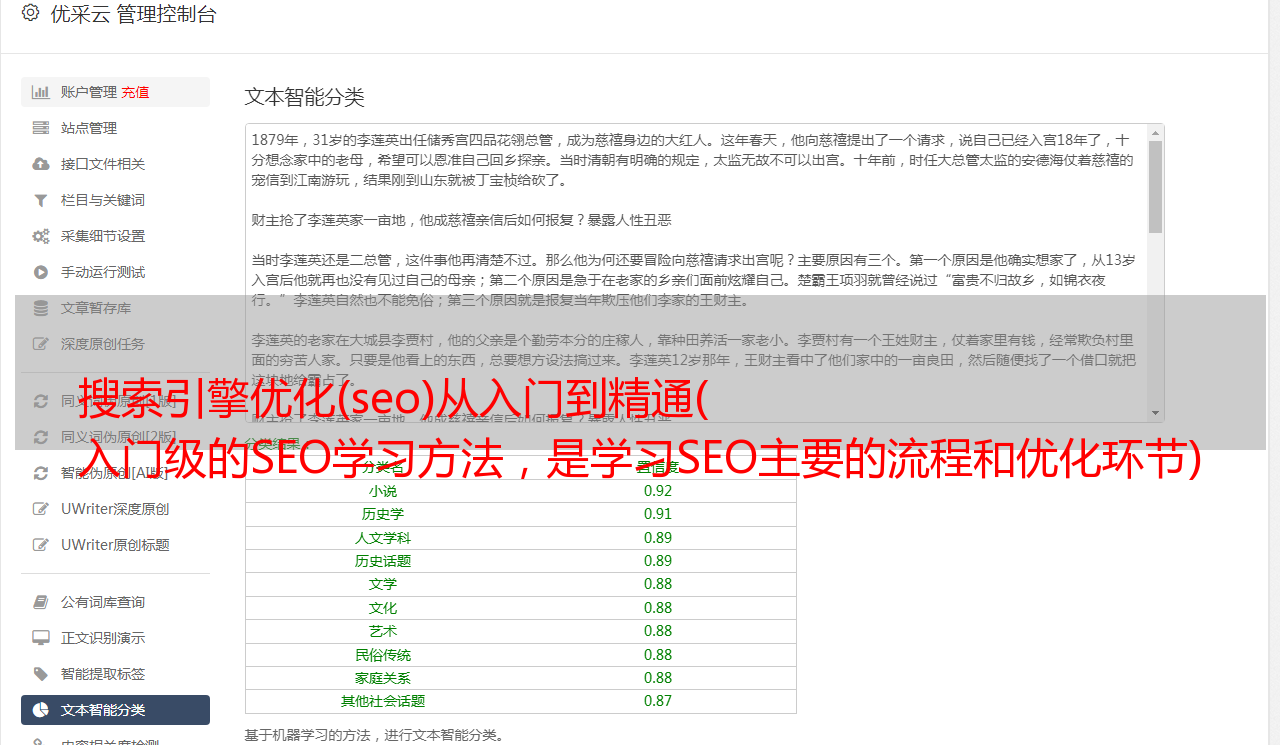Open the red 充值 recharge link
This screenshot has width=1280, height=745.
(x=135, y=92)
